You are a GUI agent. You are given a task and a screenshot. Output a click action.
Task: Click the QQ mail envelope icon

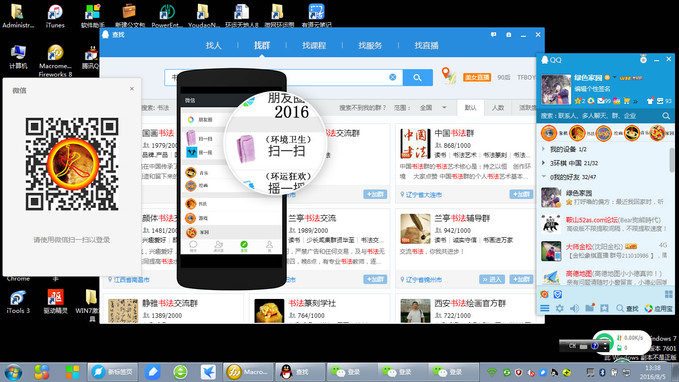[x=601, y=101]
